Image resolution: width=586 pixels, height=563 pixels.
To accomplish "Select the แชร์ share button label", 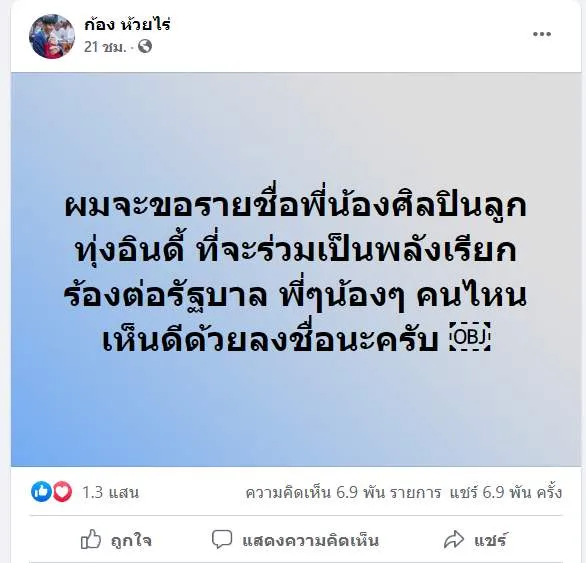I will 491,541.
